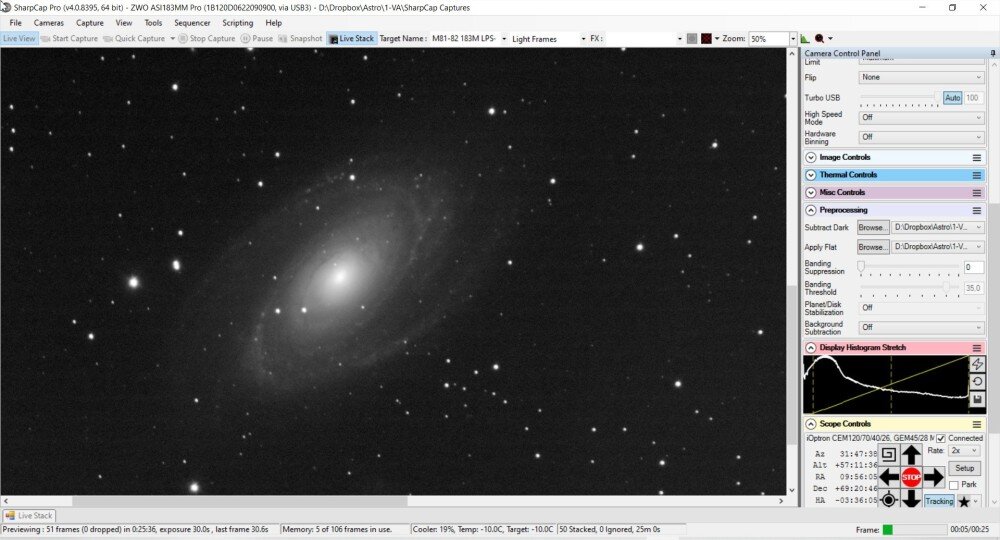
Task: Open the Flip dropdown set to None
Action: click(x=922, y=77)
